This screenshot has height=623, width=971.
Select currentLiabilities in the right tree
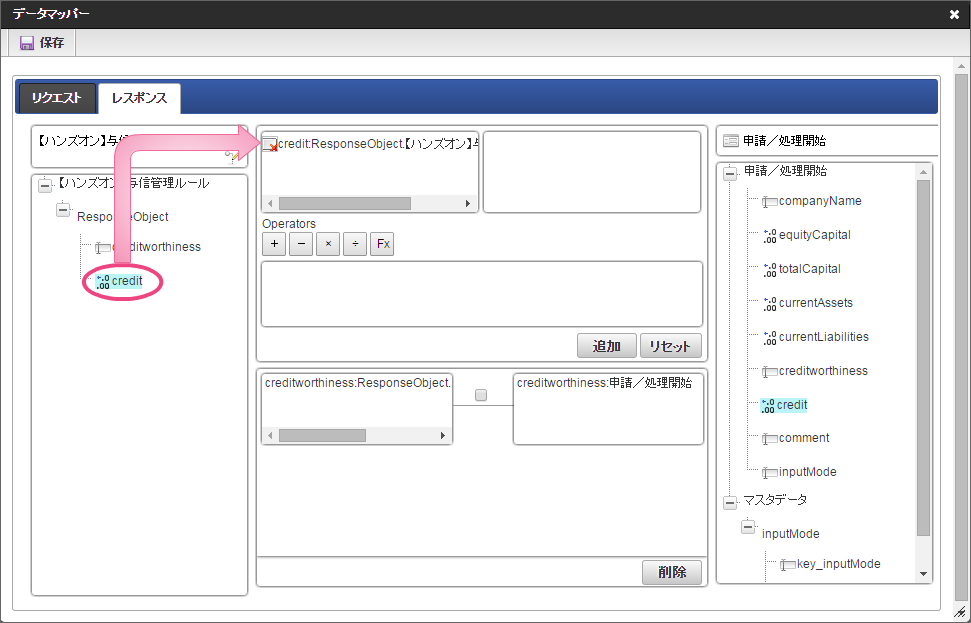pos(824,338)
